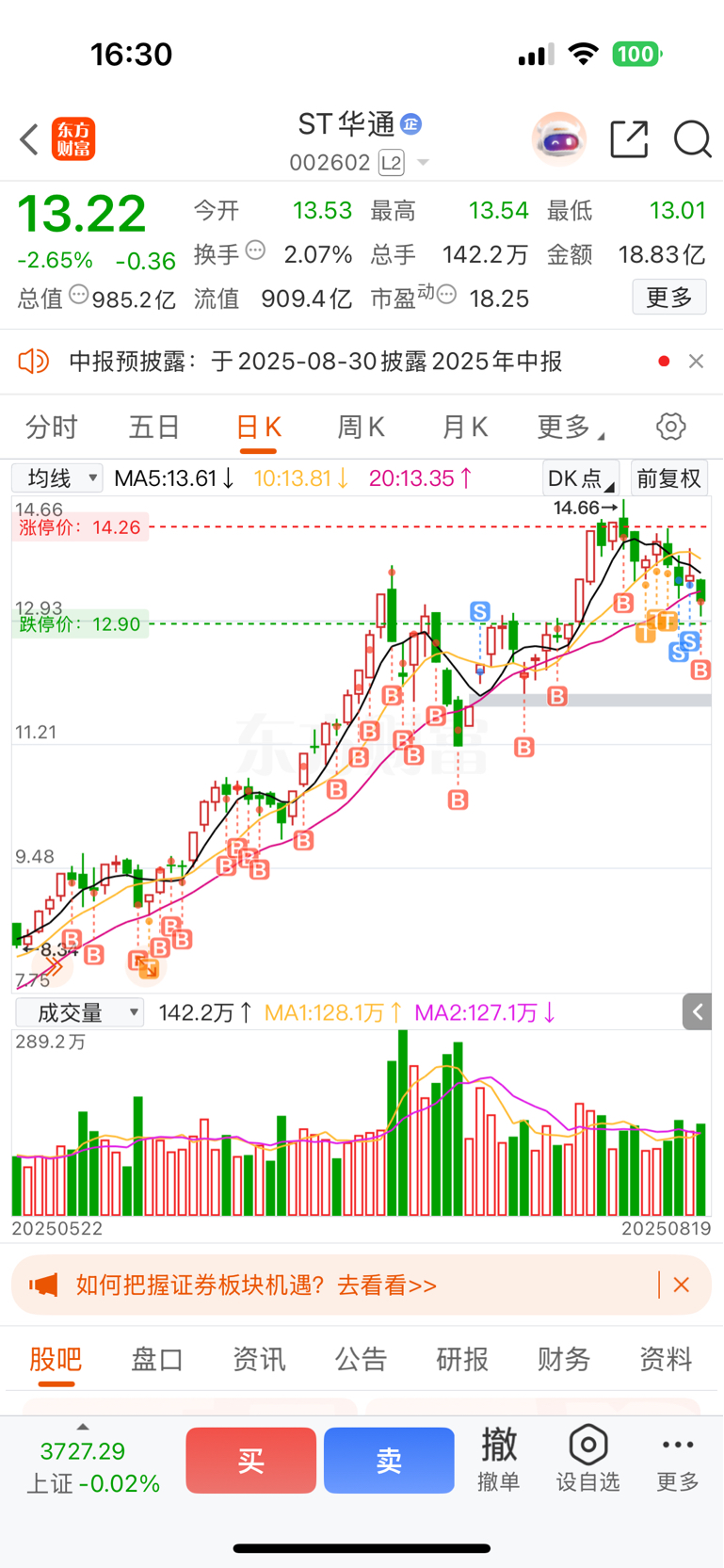This screenshot has height=1568, width=724.
Task: Tap the 14.66 high price marker
Action: tap(585, 509)
